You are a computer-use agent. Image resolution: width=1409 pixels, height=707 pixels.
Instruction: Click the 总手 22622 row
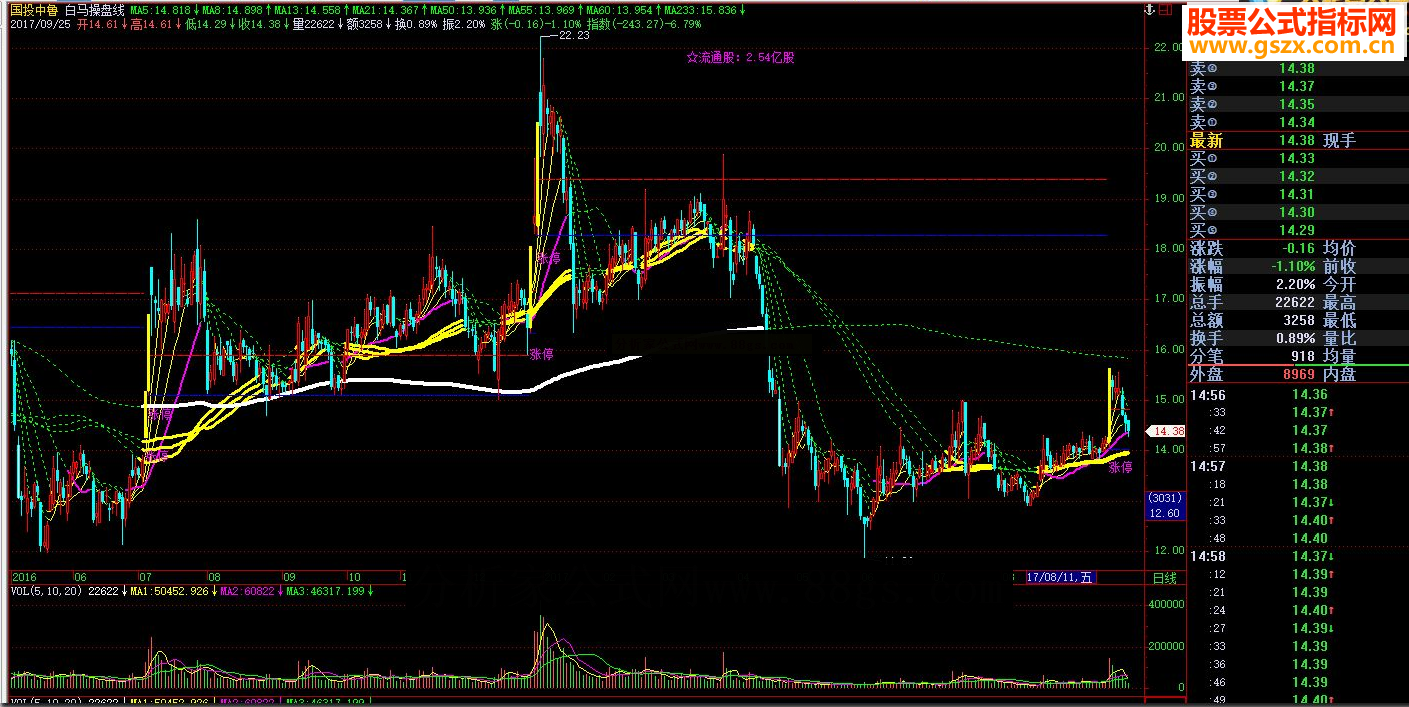1252,303
